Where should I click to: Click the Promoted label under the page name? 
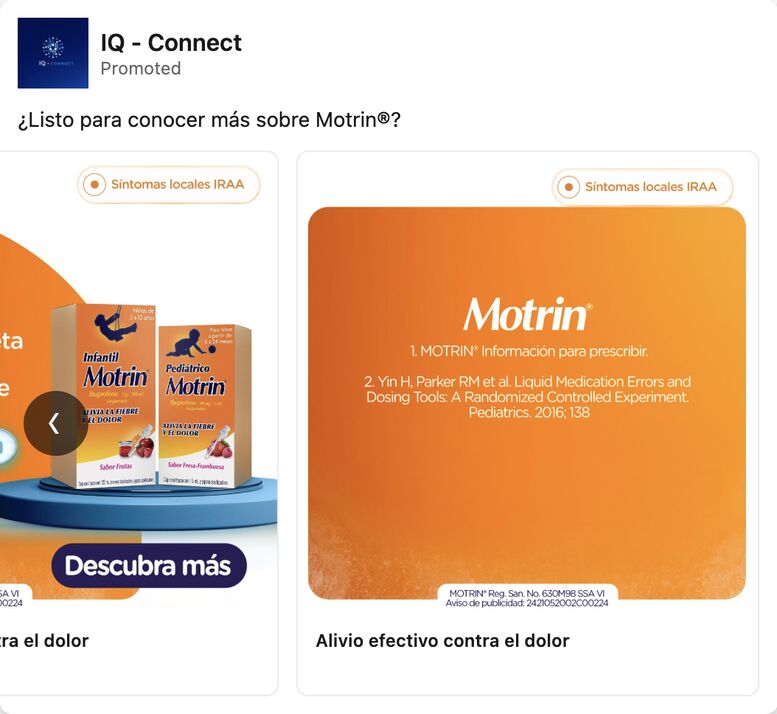[x=141, y=68]
